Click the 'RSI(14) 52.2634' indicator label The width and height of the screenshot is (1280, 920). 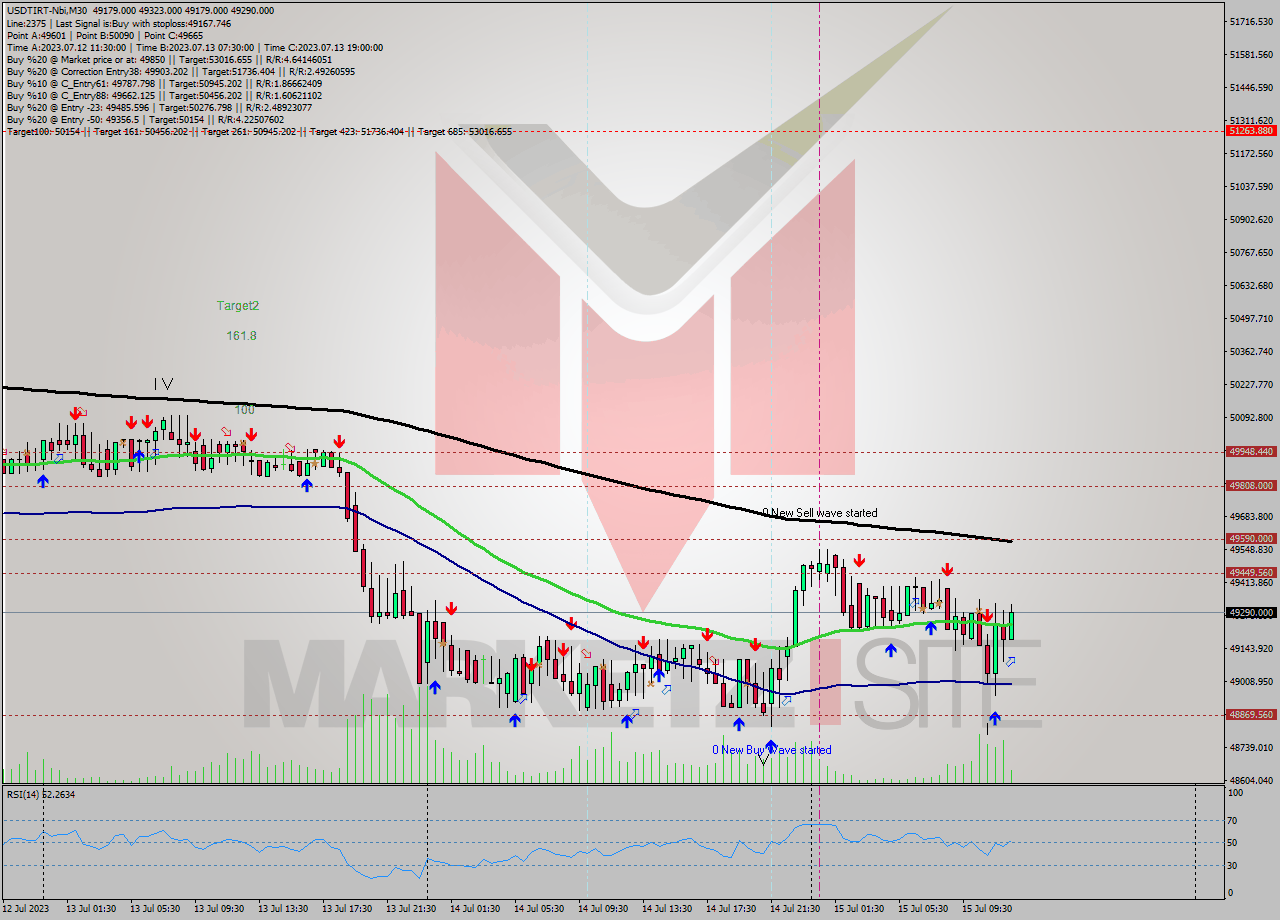coord(41,794)
